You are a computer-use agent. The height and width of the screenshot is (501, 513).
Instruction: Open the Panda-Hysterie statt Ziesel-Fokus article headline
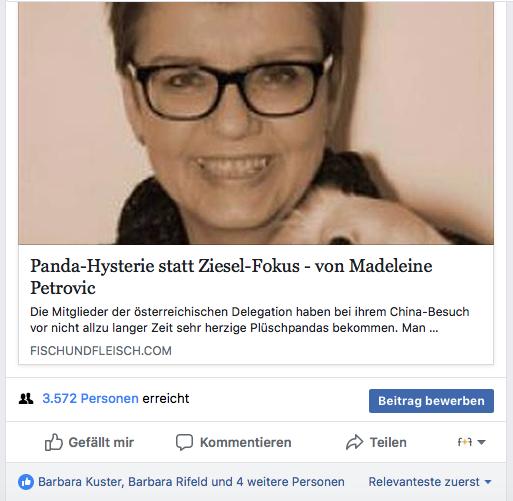pos(231,277)
